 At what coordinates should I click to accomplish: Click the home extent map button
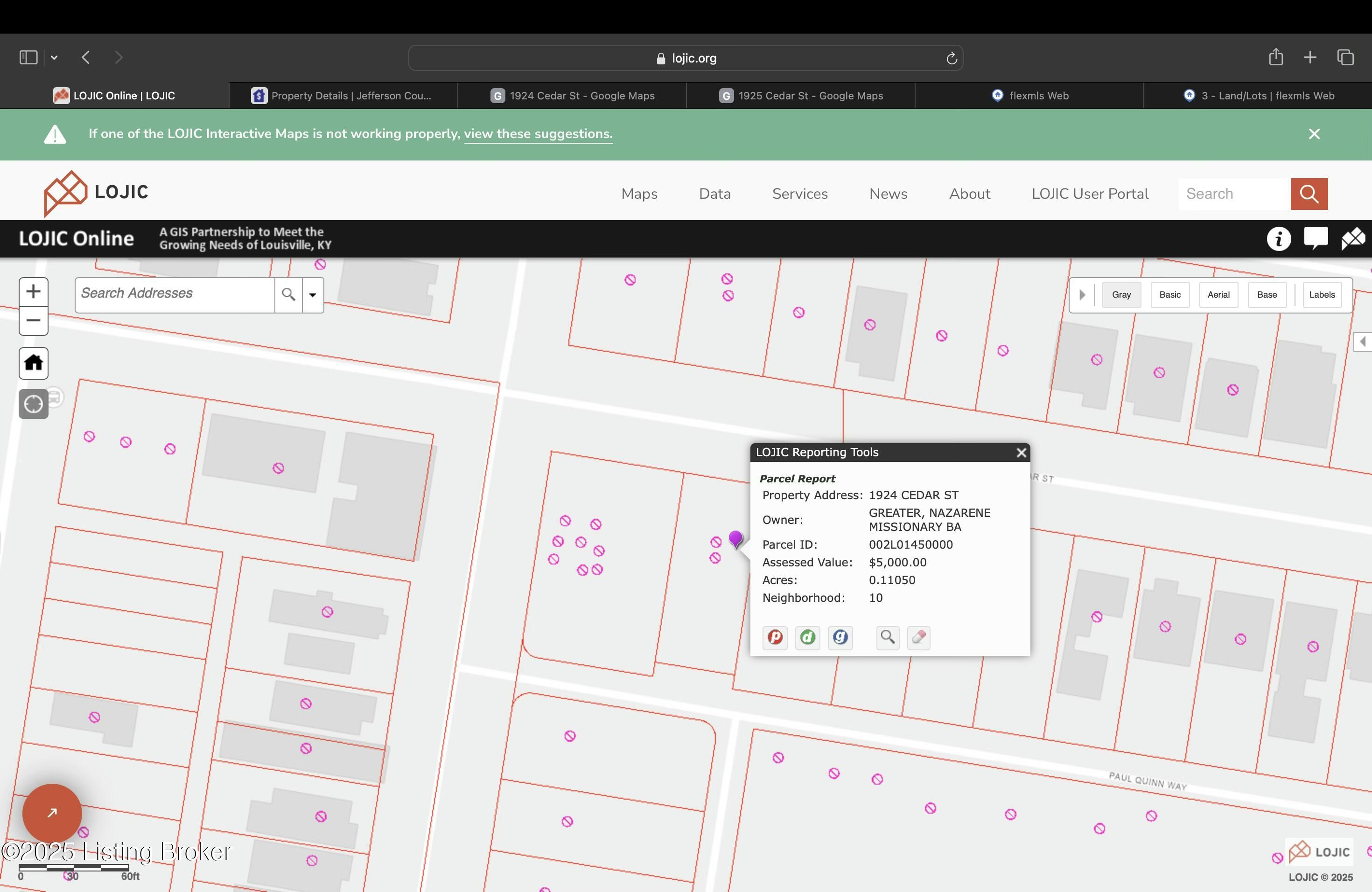(x=34, y=363)
